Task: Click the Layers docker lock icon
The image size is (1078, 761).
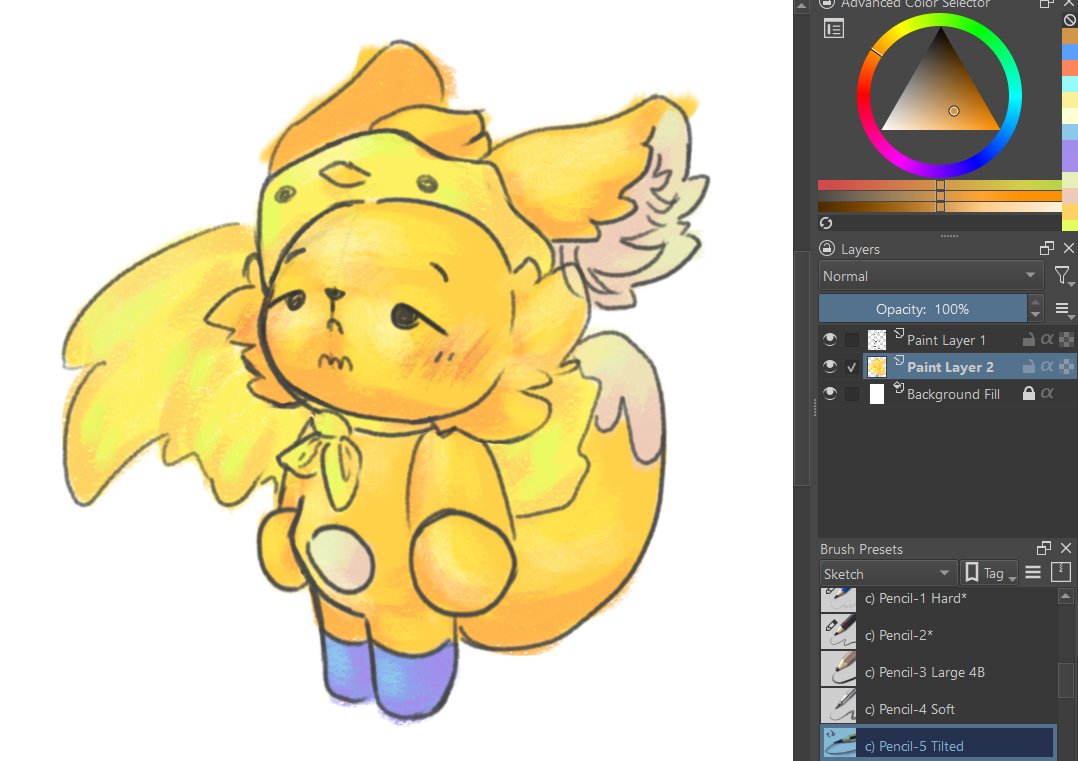Action: pos(827,248)
